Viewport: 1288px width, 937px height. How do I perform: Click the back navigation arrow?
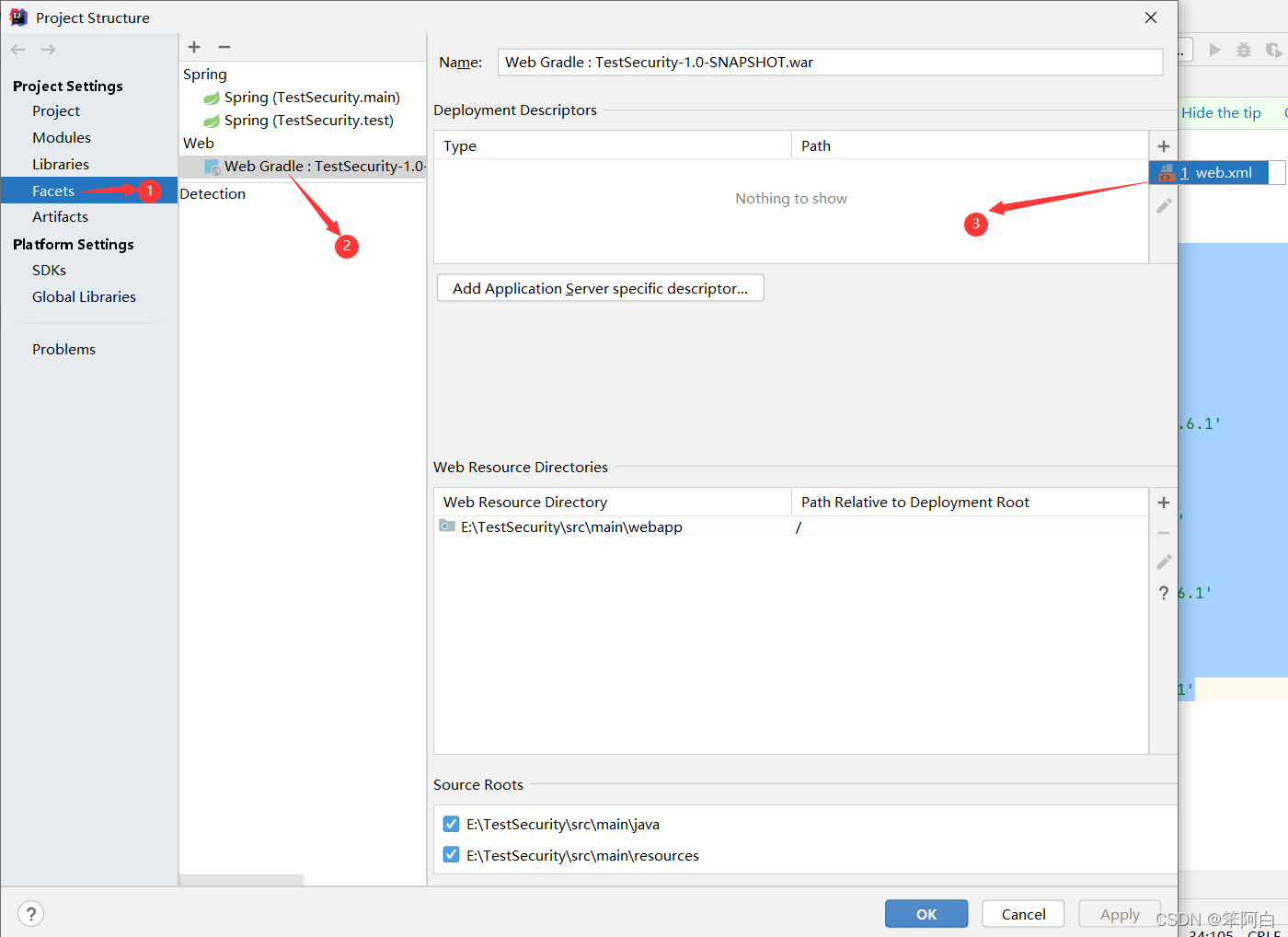18,50
